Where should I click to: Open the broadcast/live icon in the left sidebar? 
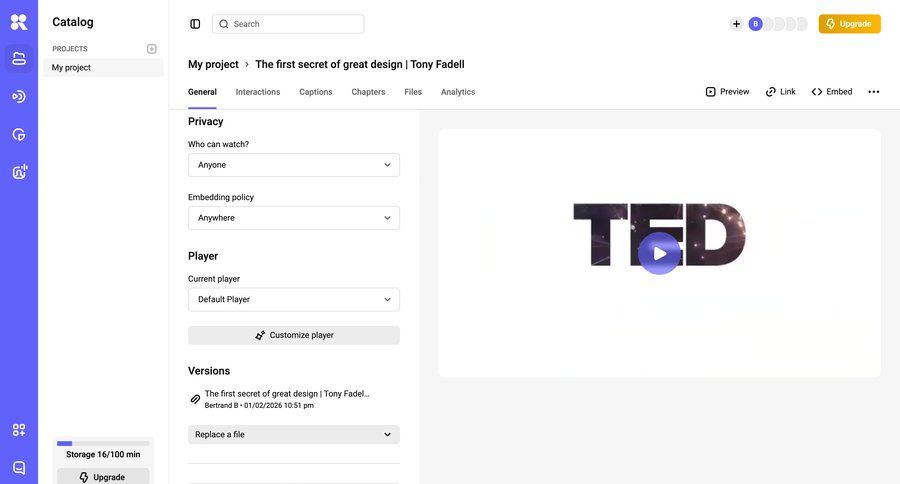[19, 96]
